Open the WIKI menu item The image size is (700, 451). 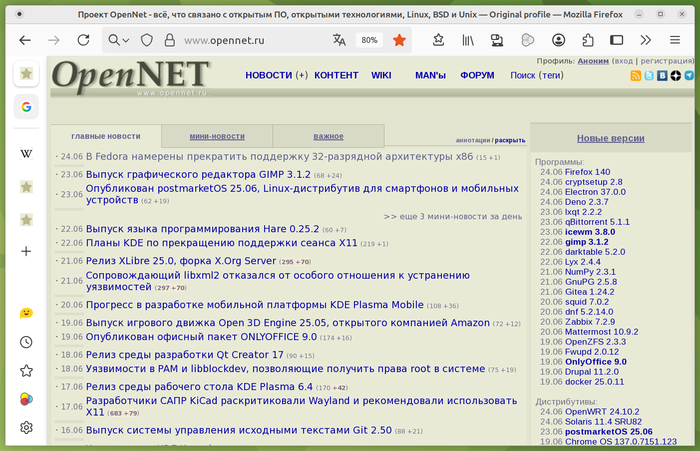pyautogui.click(x=381, y=75)
